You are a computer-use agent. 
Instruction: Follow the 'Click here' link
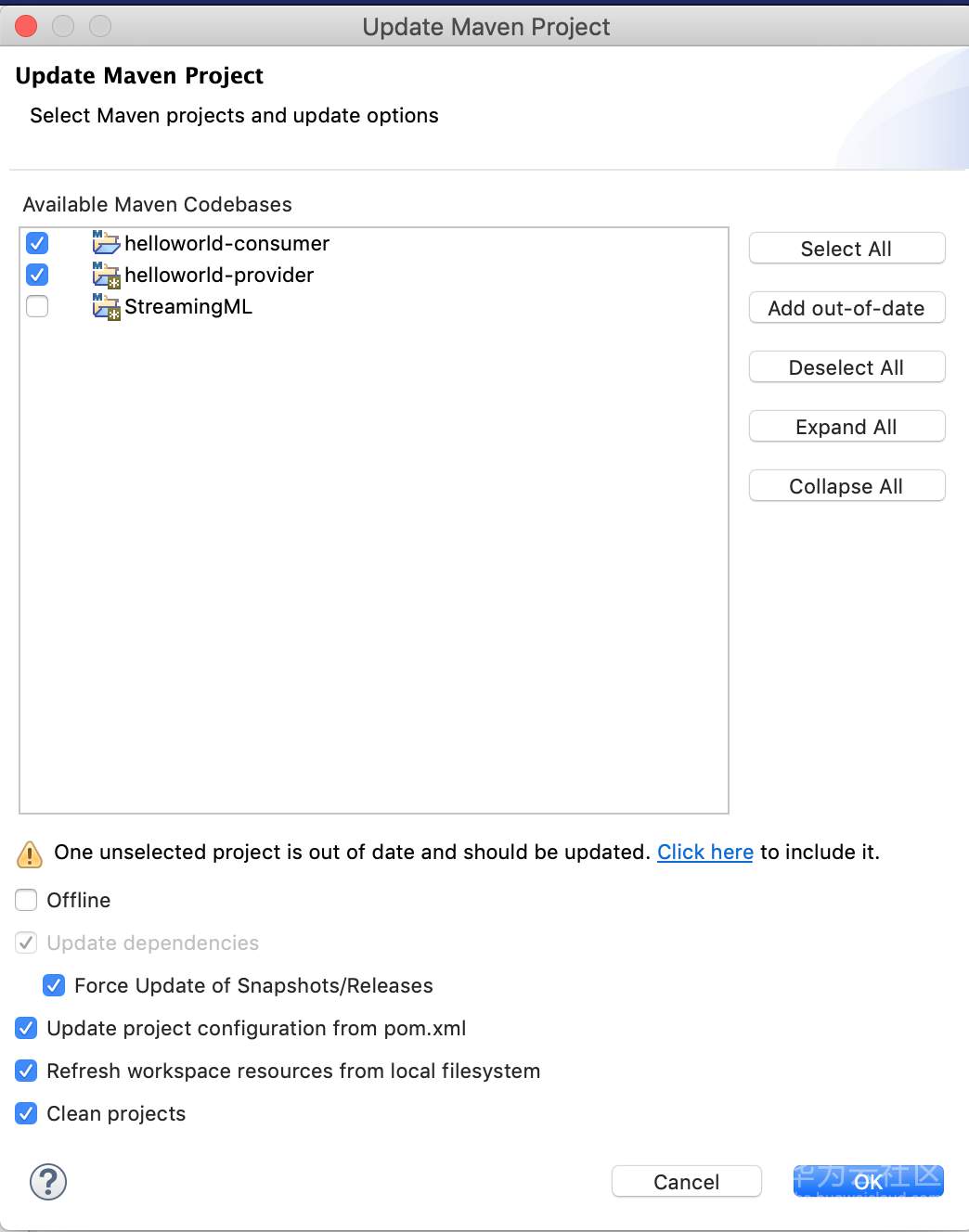pos(705,852)
